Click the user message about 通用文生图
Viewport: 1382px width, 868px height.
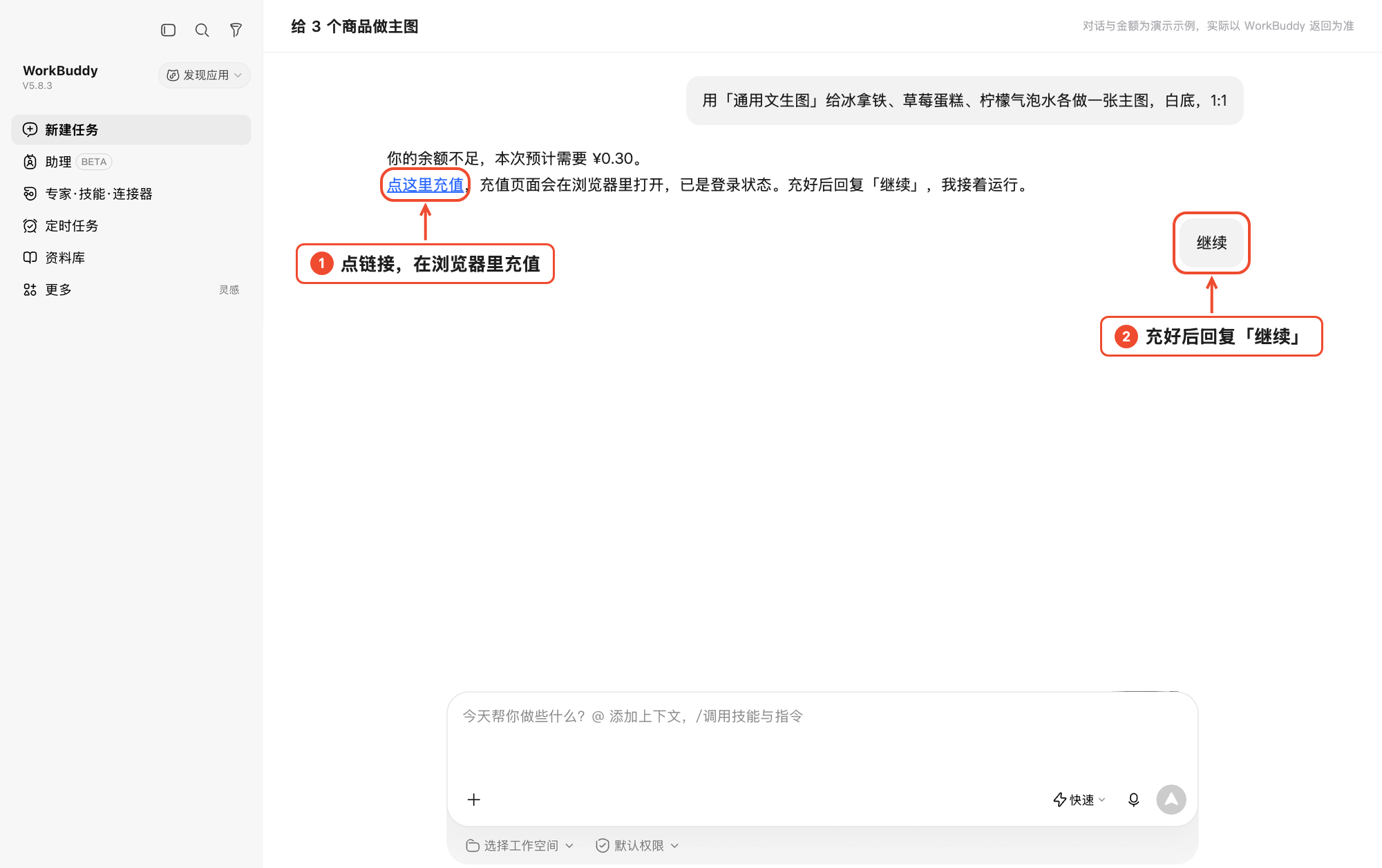pos(965,101)
